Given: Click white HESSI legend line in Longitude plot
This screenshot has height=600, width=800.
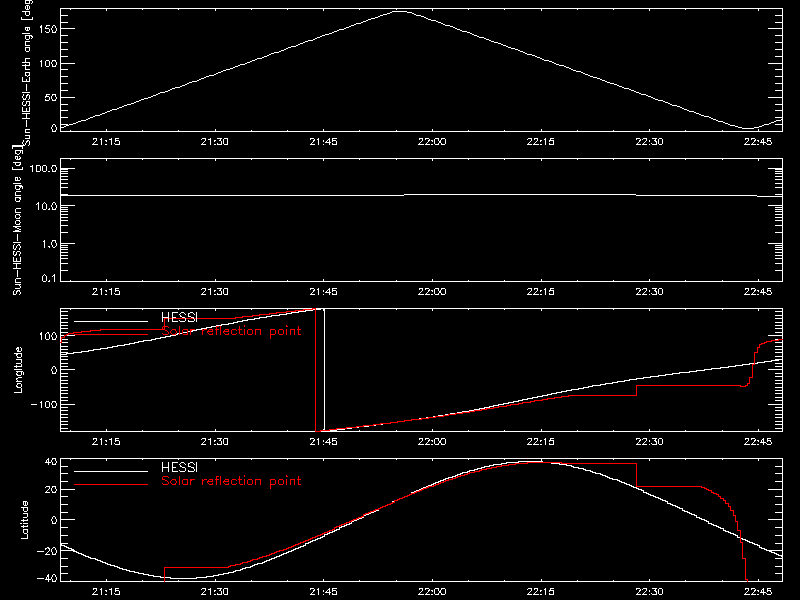Looking at the screenshot, I should [x=111, y=321].
